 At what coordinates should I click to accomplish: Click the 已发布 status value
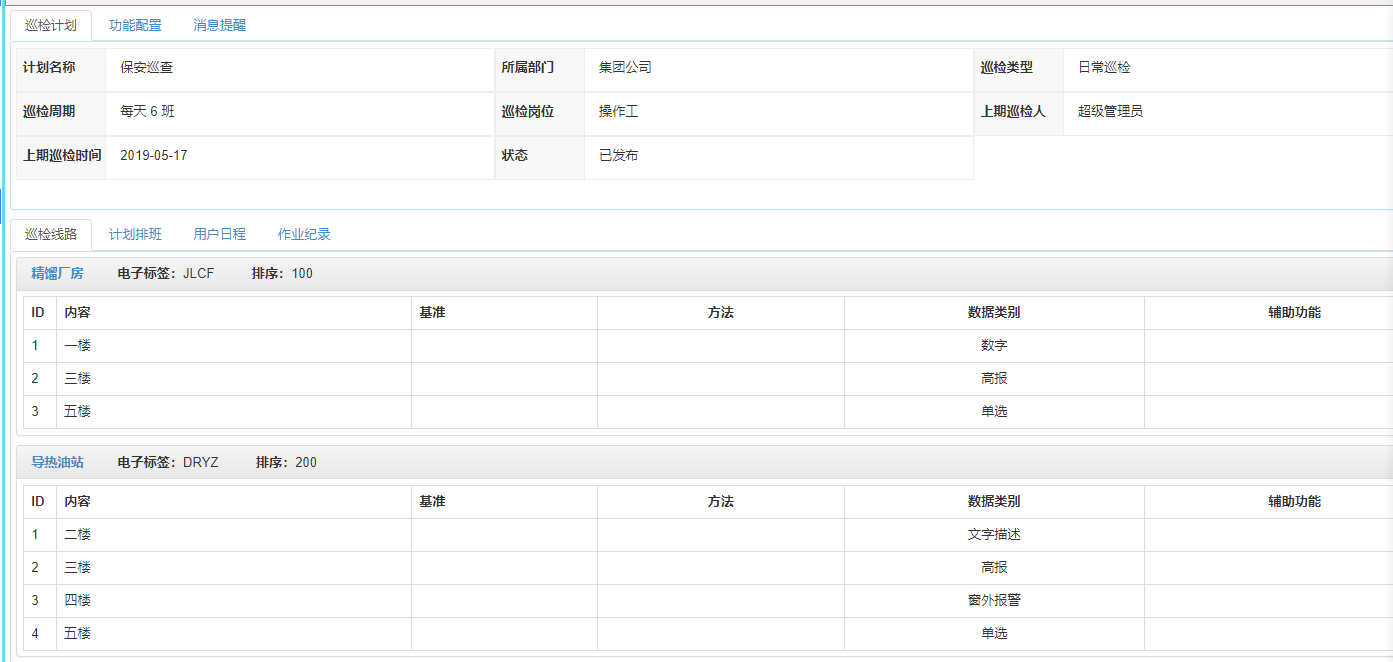coord(618,155)
